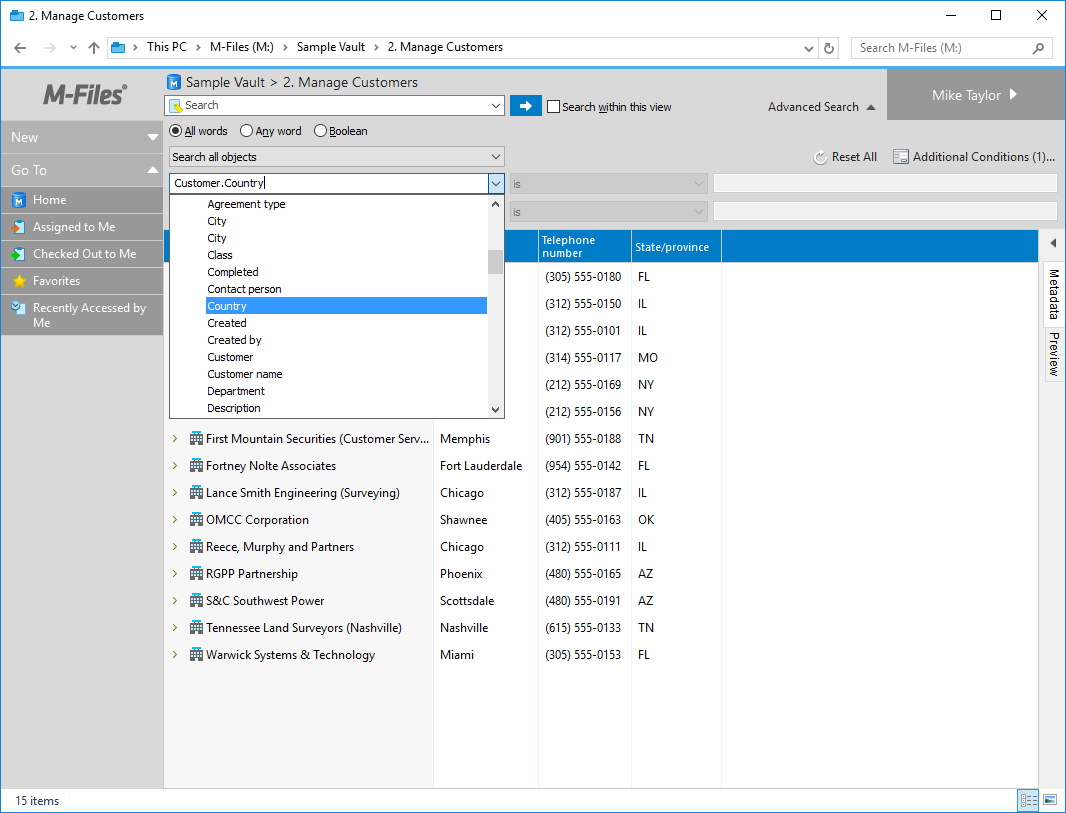The width and height of the screenshot is (1066, 813).
Task: Click Reece, Murphy and Partners customer icon
Action: (196, 547)
